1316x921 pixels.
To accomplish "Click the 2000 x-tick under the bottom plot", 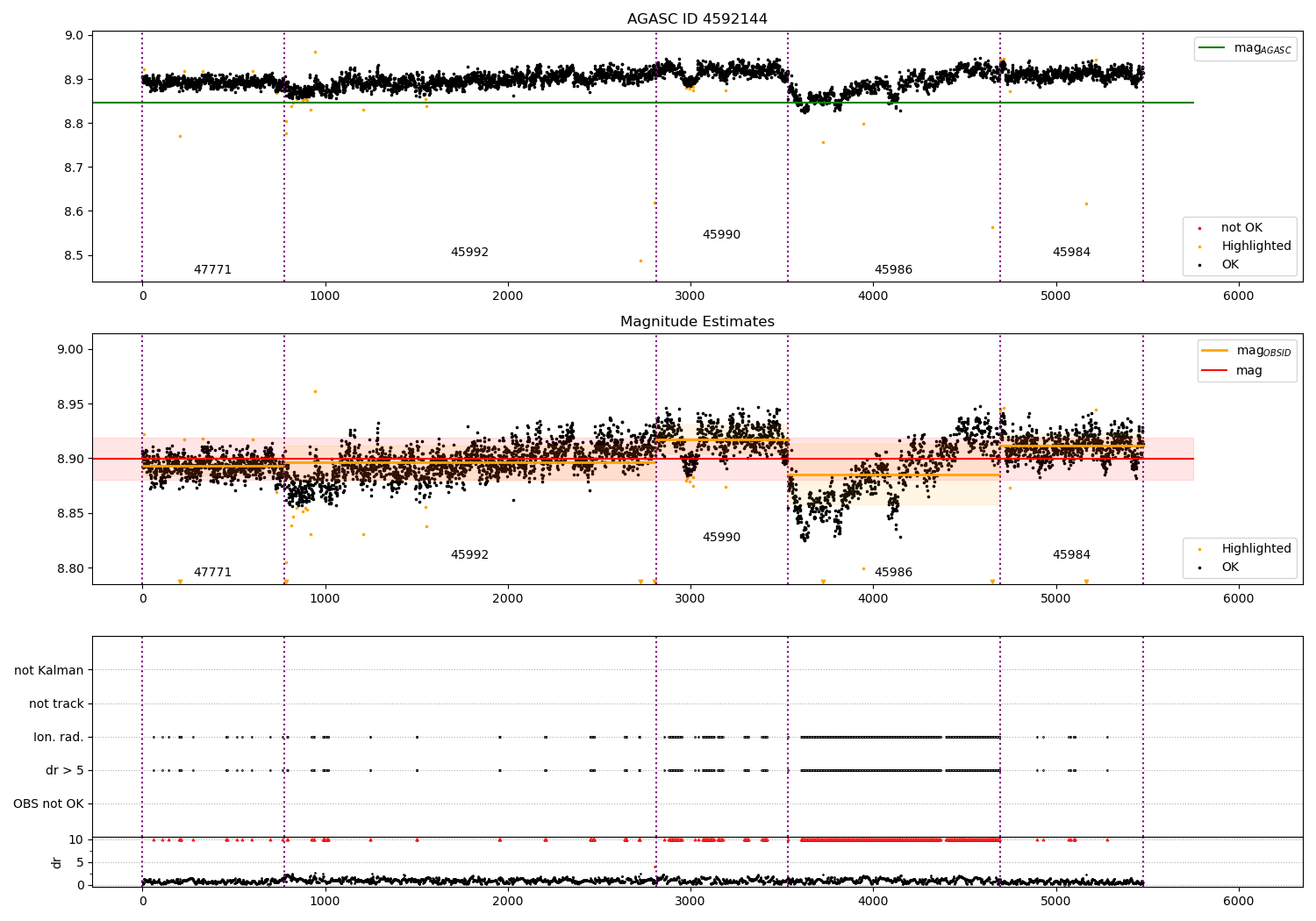I will [x=508, y=901].
